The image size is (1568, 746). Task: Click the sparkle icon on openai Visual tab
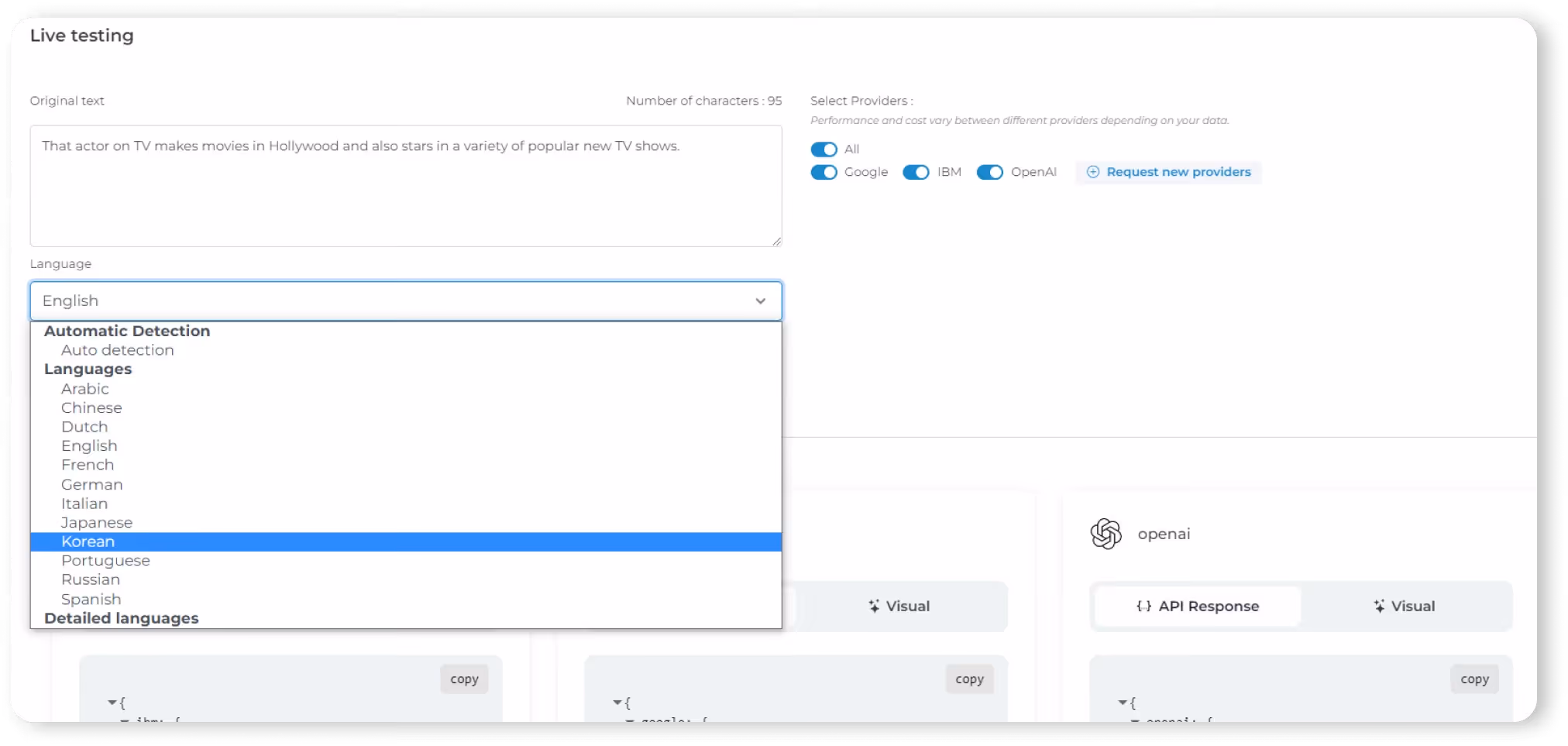click(1379, 607)
